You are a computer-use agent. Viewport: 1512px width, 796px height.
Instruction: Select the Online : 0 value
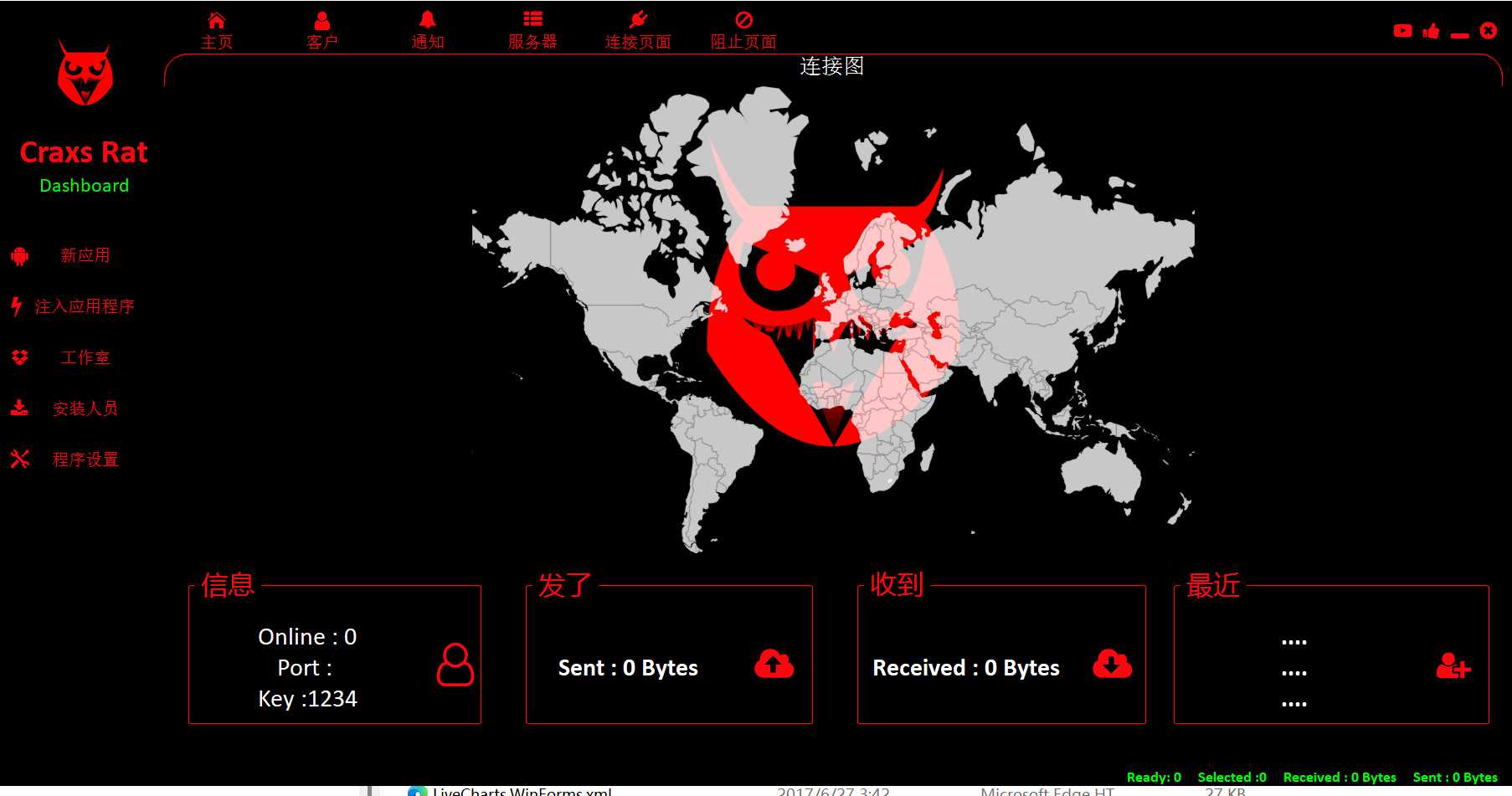click(307, 637)
